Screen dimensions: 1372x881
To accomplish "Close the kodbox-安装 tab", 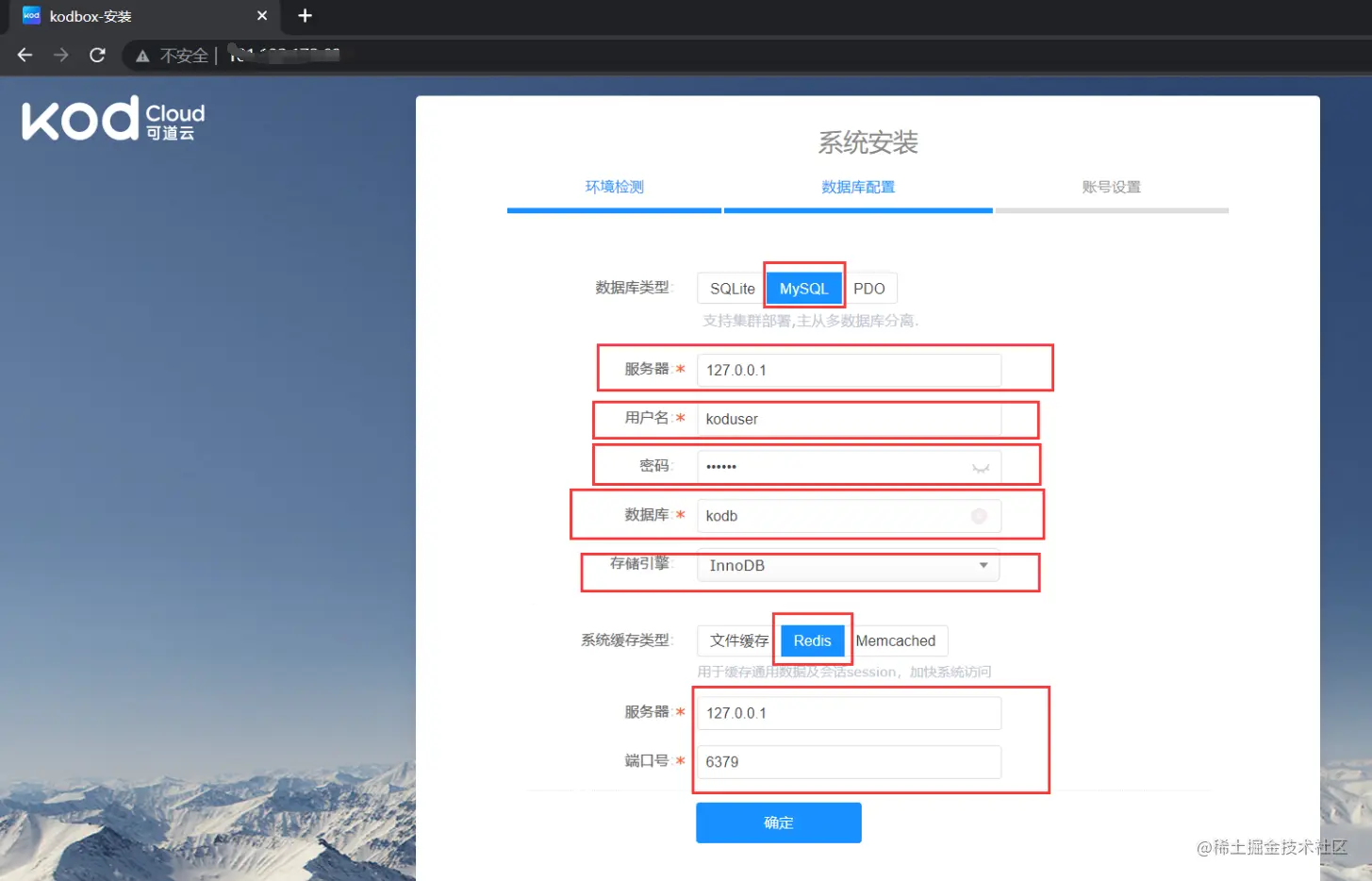I will tap(262, 16).
